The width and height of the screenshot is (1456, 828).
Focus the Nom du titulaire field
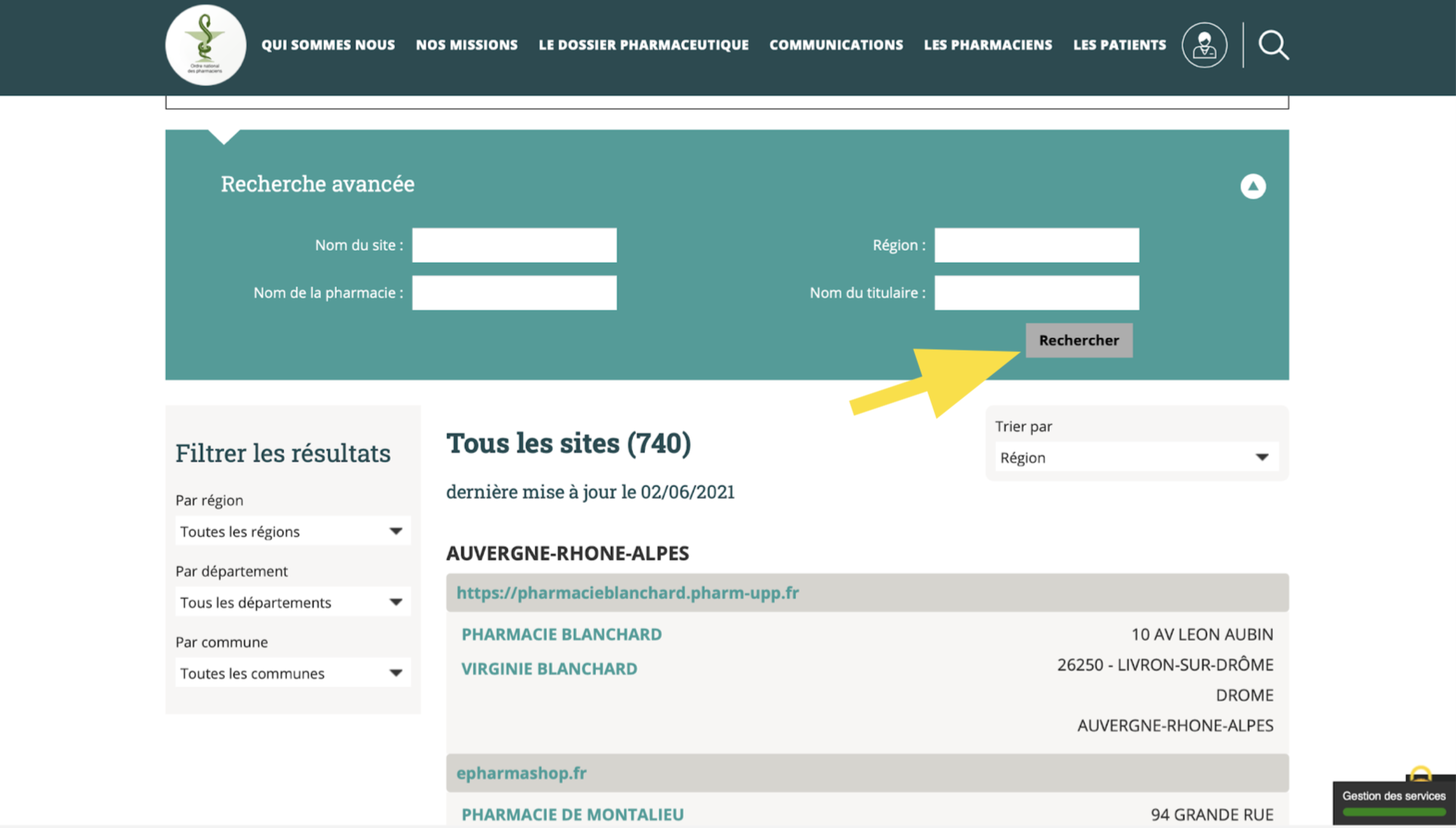[1036, 292]
